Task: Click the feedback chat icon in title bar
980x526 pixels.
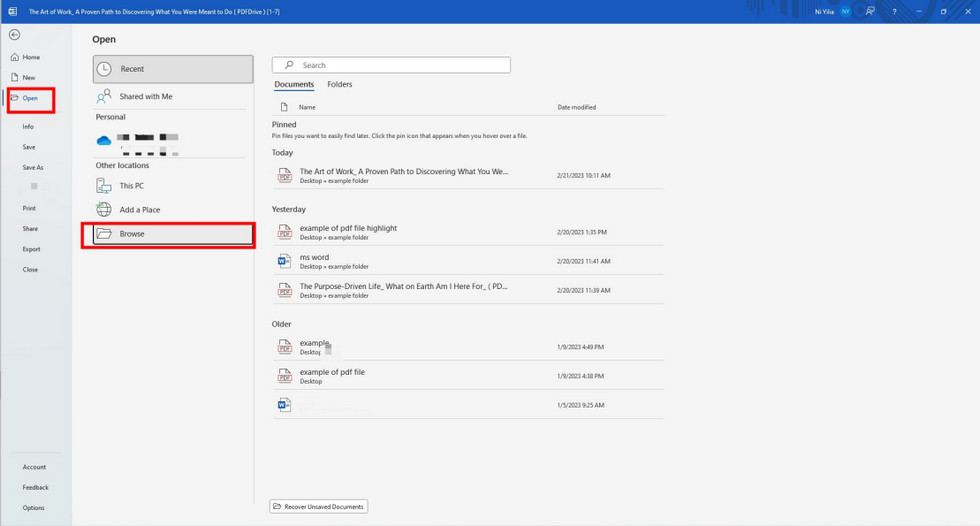Action: pos(869,11)
